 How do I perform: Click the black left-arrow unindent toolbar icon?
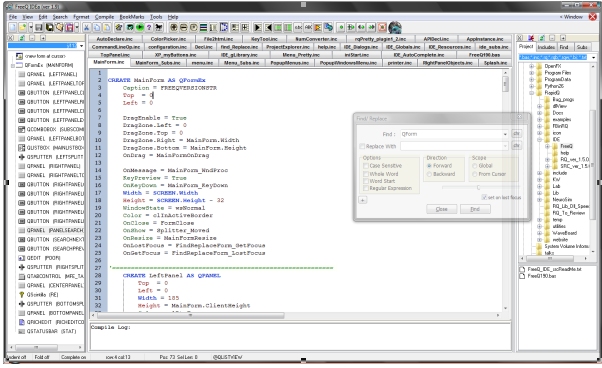(268, 27)
